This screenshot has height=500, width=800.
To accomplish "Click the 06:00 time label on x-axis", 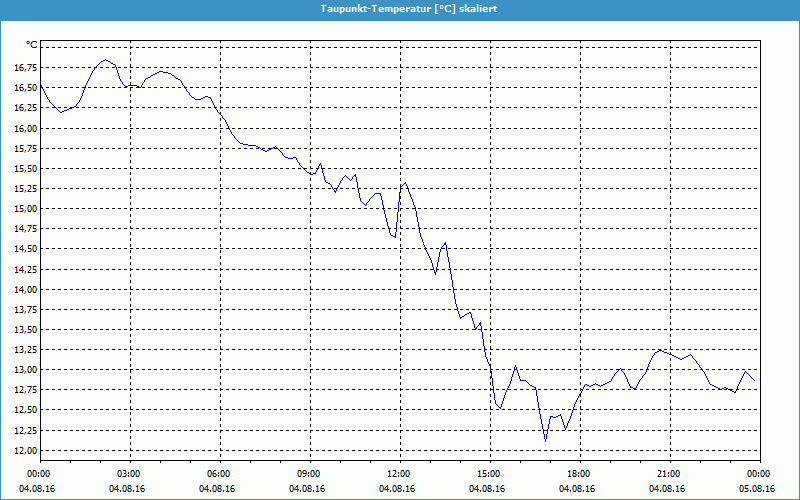I will pyautogui.click(x=219, y=474).
